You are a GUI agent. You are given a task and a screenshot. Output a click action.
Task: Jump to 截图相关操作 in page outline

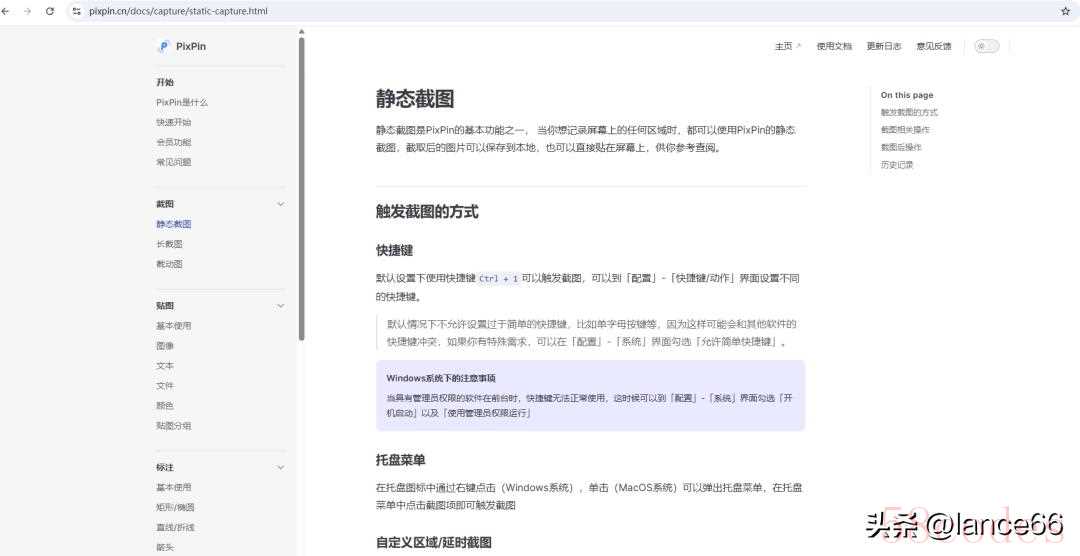point(904,130)
